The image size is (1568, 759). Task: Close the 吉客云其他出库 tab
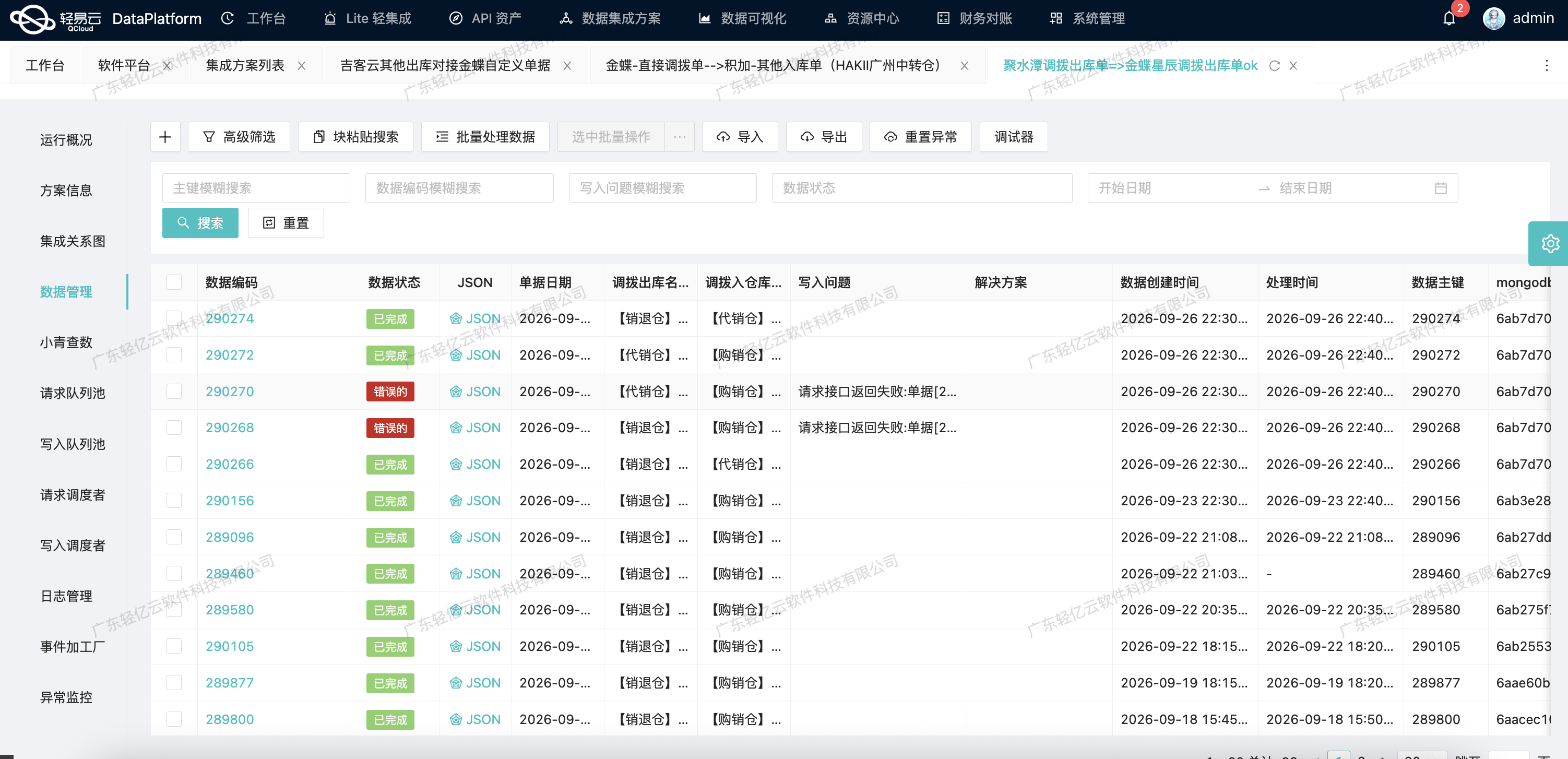click(567, 66)
